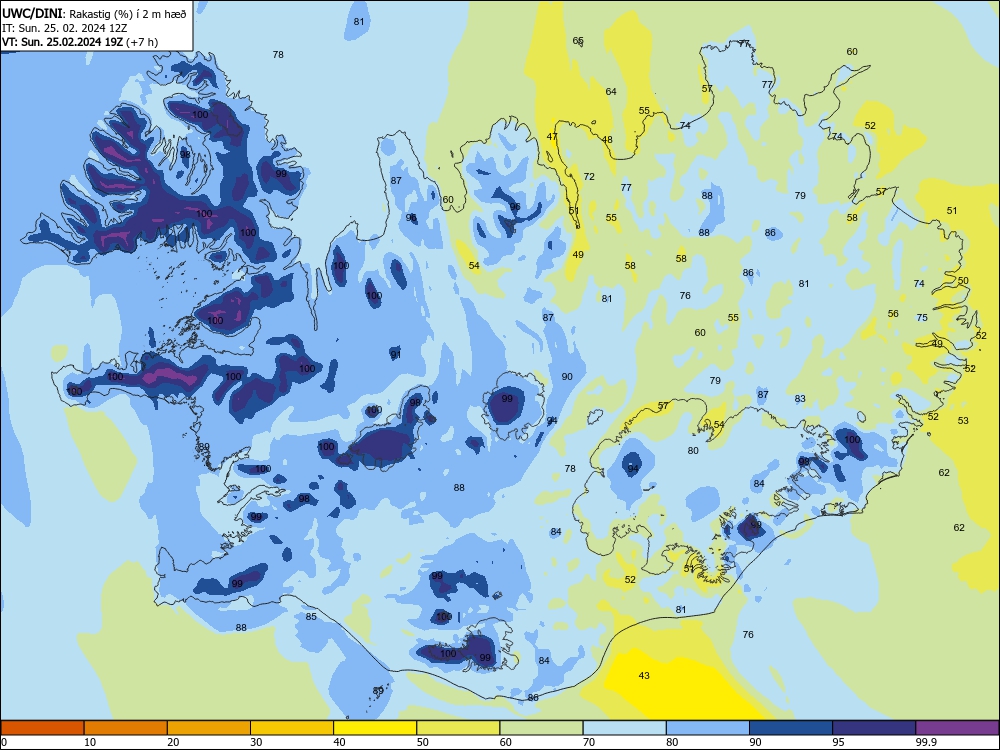
Task: Click the legend label 40
Action: [x=339, y=742]
